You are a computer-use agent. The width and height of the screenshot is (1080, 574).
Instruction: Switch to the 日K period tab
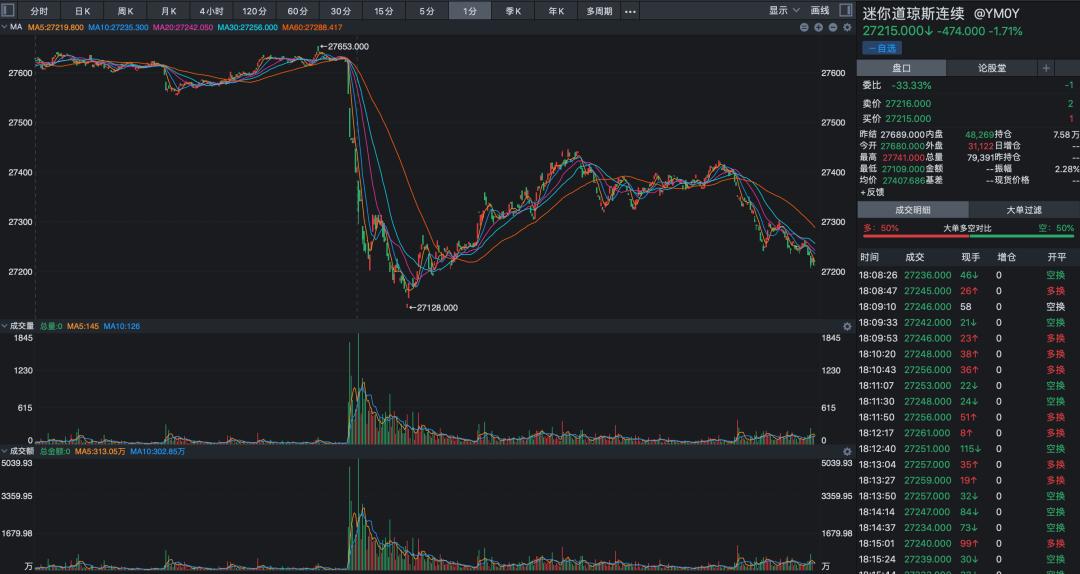click(x=82, y=11)
